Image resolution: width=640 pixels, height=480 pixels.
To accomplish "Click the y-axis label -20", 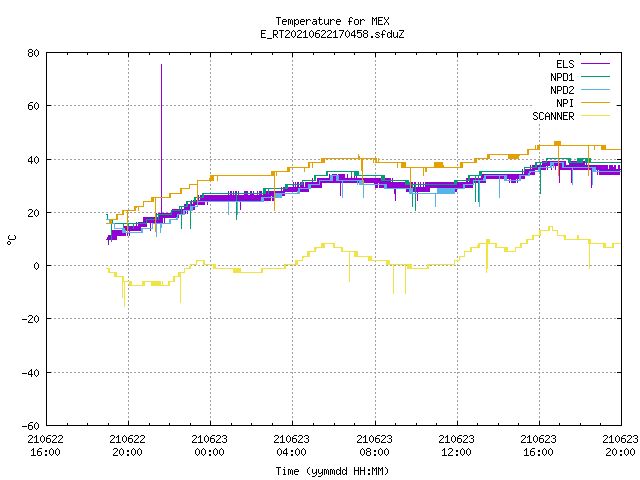I will point(31,319).
